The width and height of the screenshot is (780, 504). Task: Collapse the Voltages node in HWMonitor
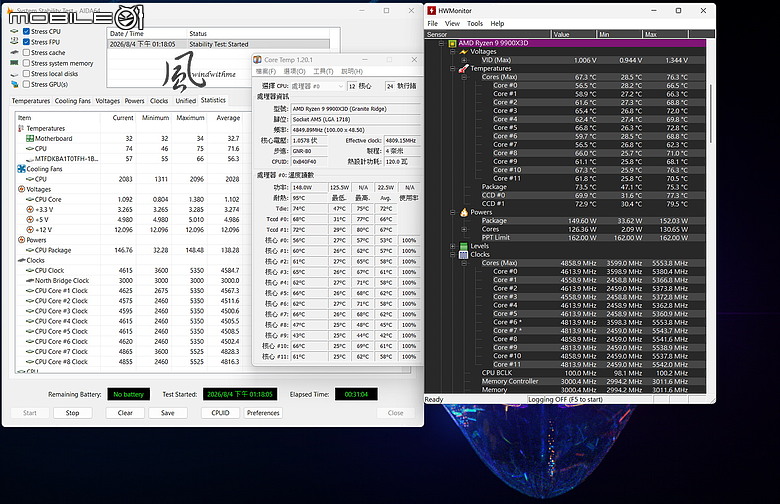[x=453, y=52]
